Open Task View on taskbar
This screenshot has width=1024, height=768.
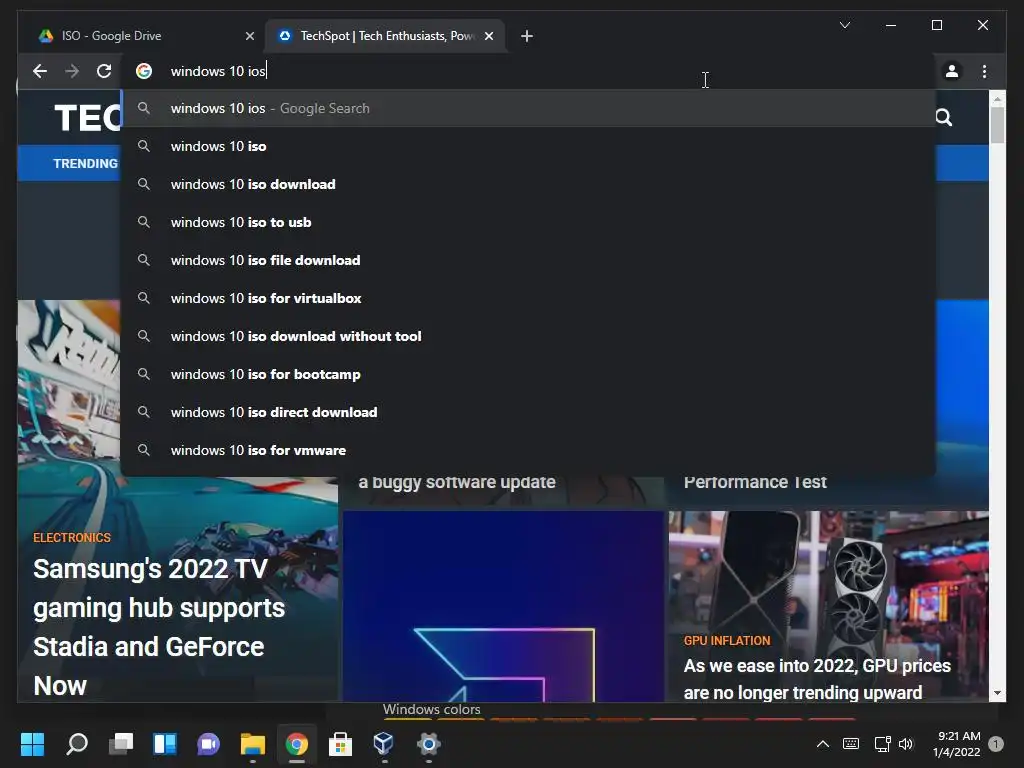point(121,744)
